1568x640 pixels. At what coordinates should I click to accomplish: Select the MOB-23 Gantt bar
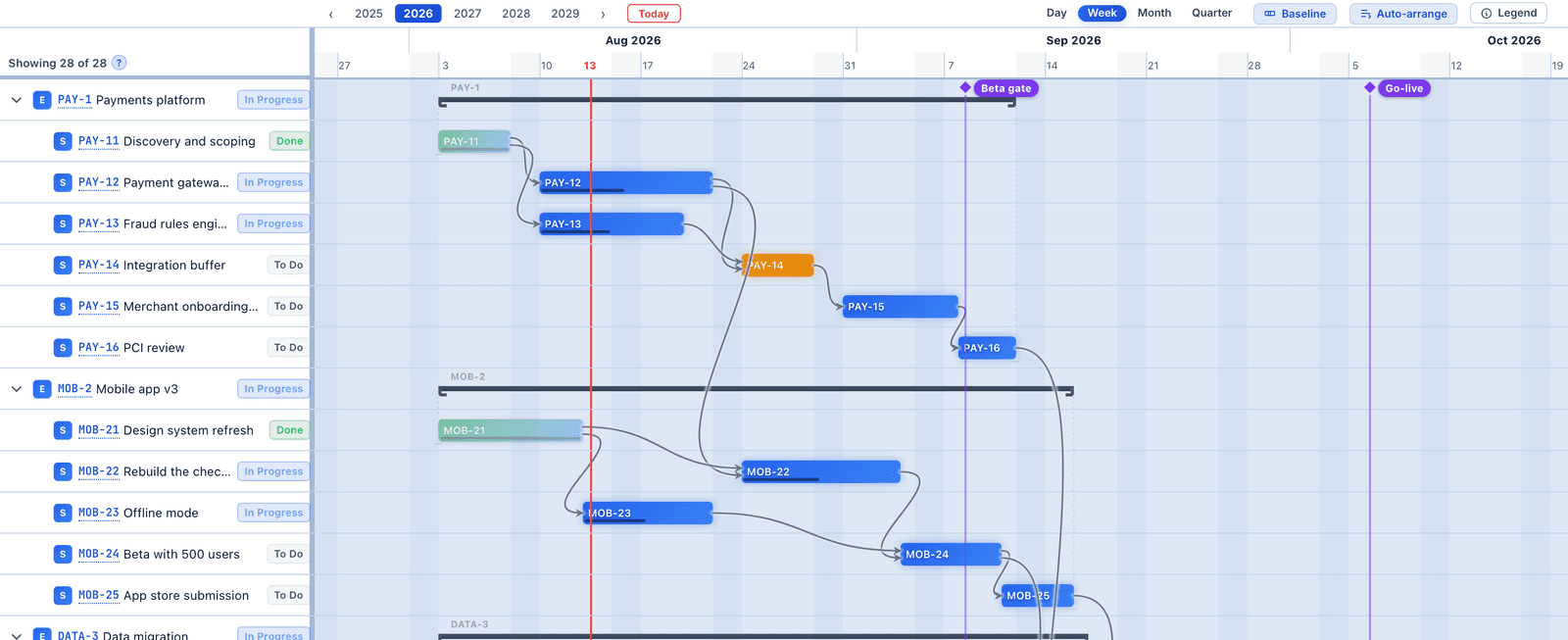pos(648,513)
